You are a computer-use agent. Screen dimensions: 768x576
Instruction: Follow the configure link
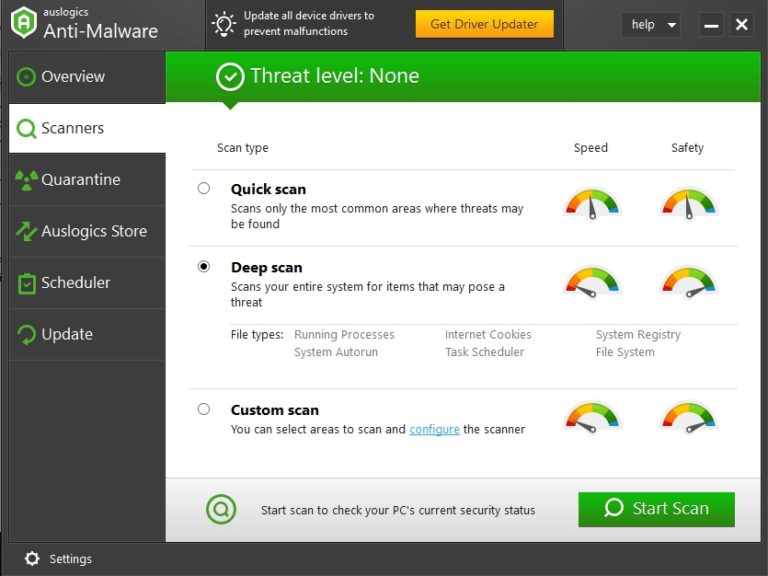434,430
